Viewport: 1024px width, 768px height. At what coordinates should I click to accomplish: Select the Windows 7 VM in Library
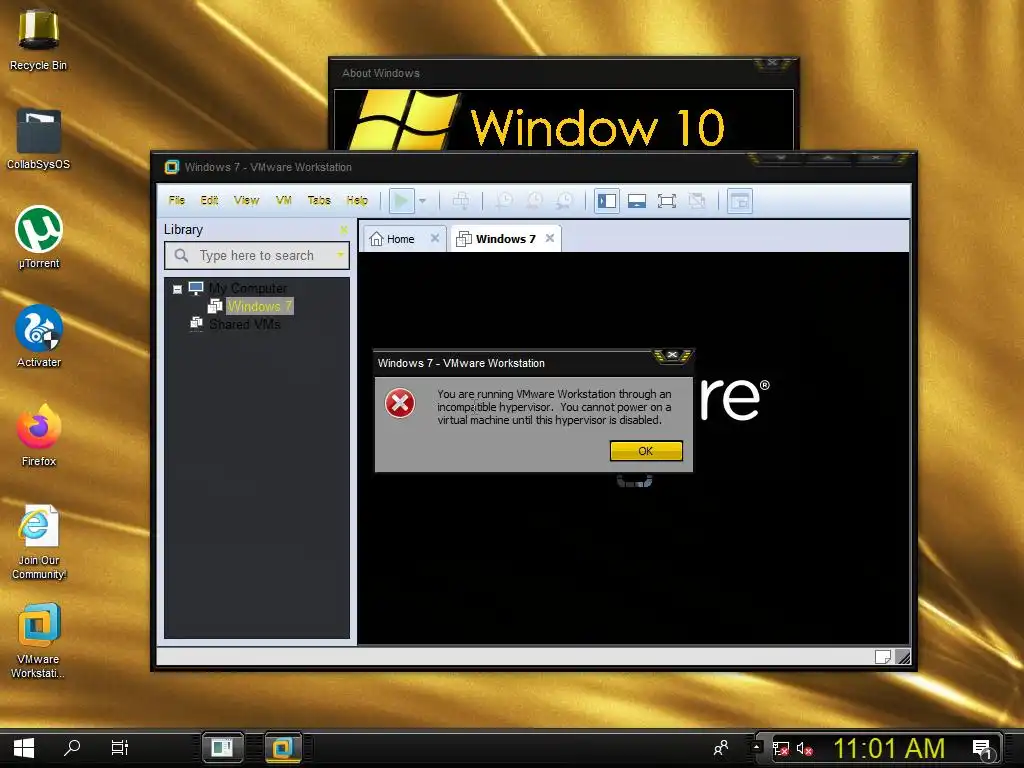tap(259, 306)
